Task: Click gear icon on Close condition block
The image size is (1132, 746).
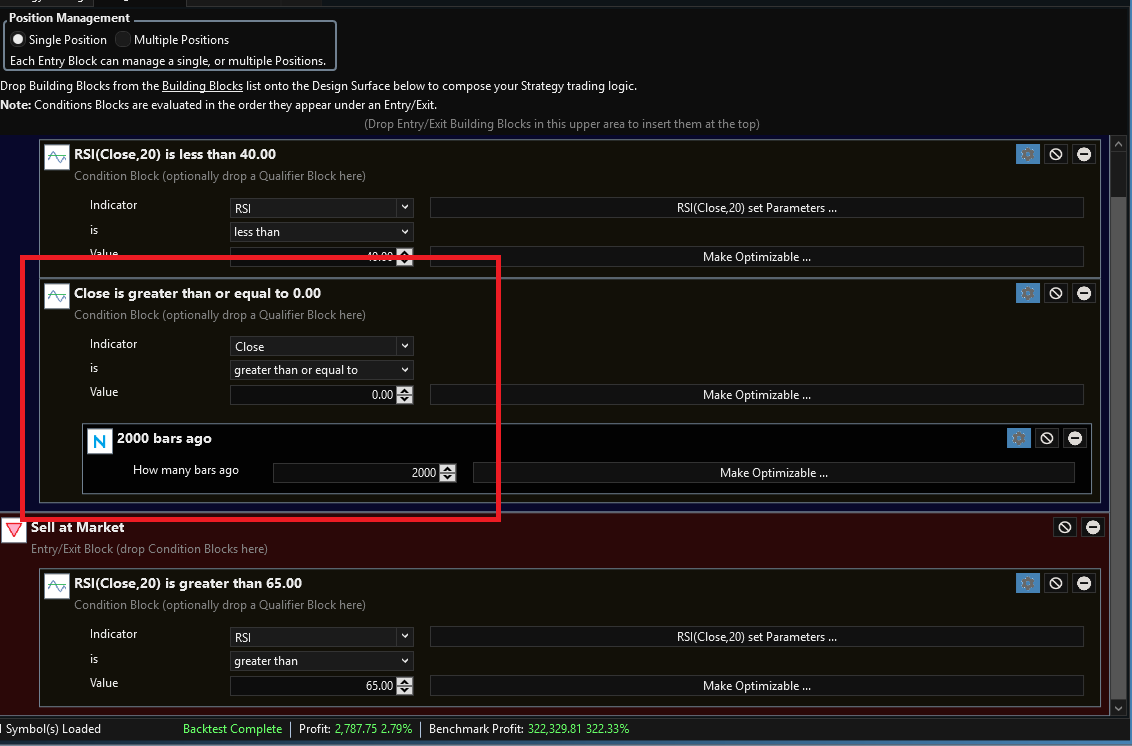Action: pos(1027,293)
